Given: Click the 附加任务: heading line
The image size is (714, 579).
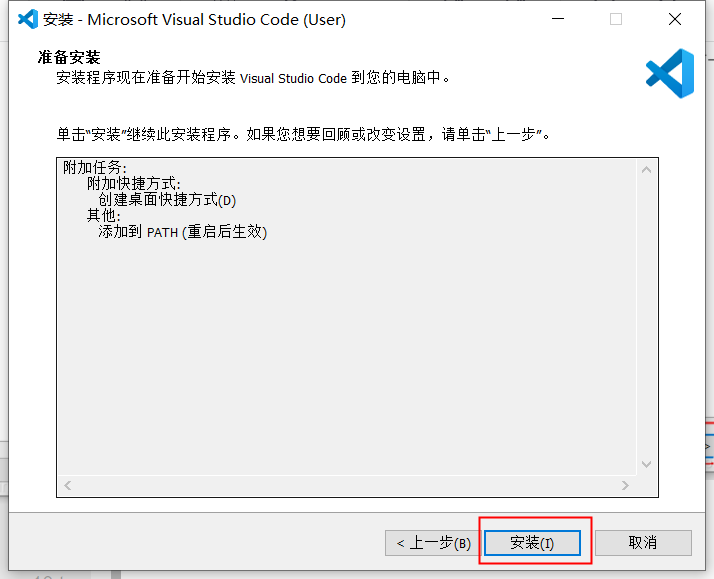Looking at the screenshot, I should [x=95, y=167].
